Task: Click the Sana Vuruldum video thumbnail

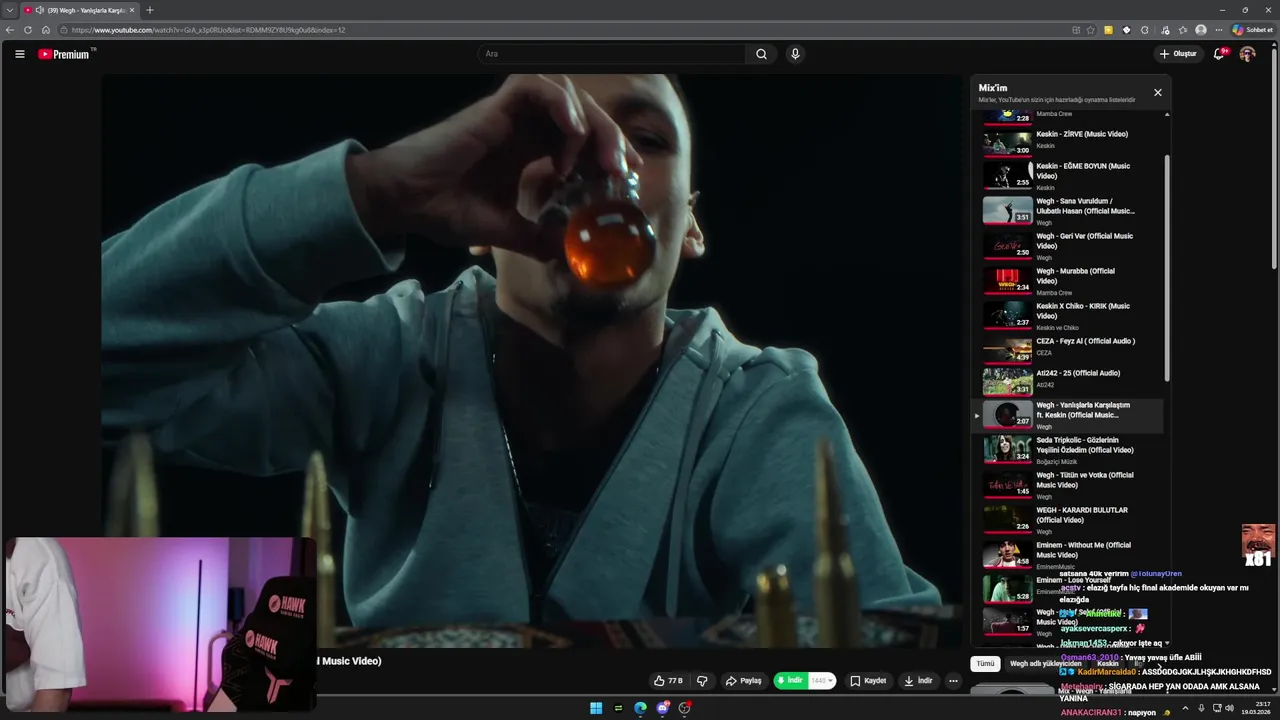Action: tap(1007, 210)
